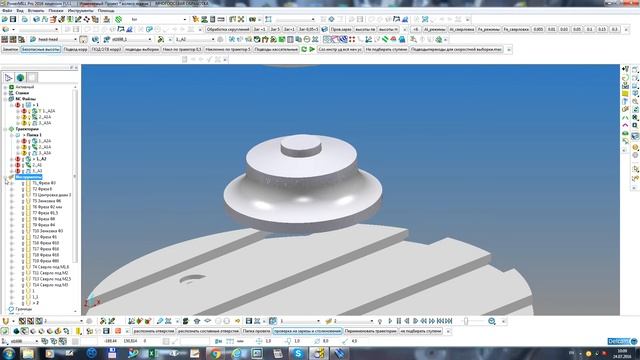Open the Помощь menu
The width and height of the screenshot is (640, 360).
pos(106,11)
